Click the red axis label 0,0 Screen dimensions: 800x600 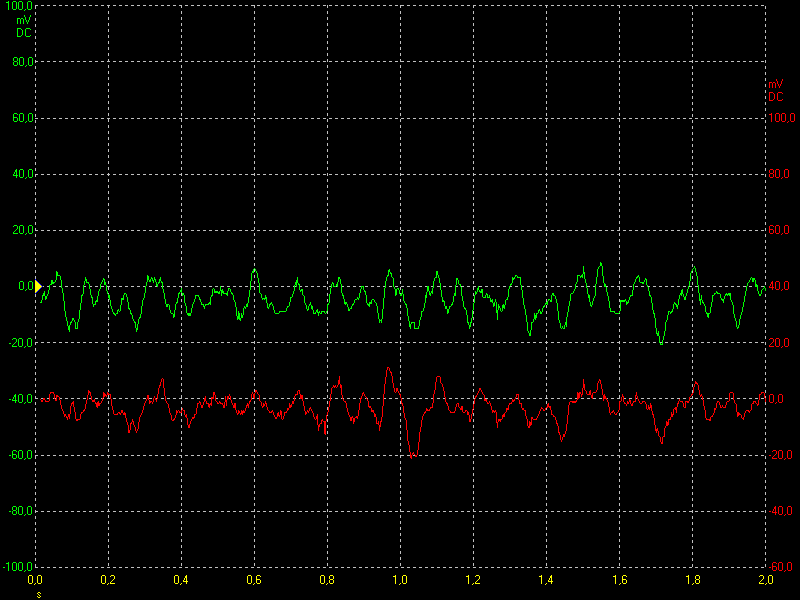[x=776, y=399]
